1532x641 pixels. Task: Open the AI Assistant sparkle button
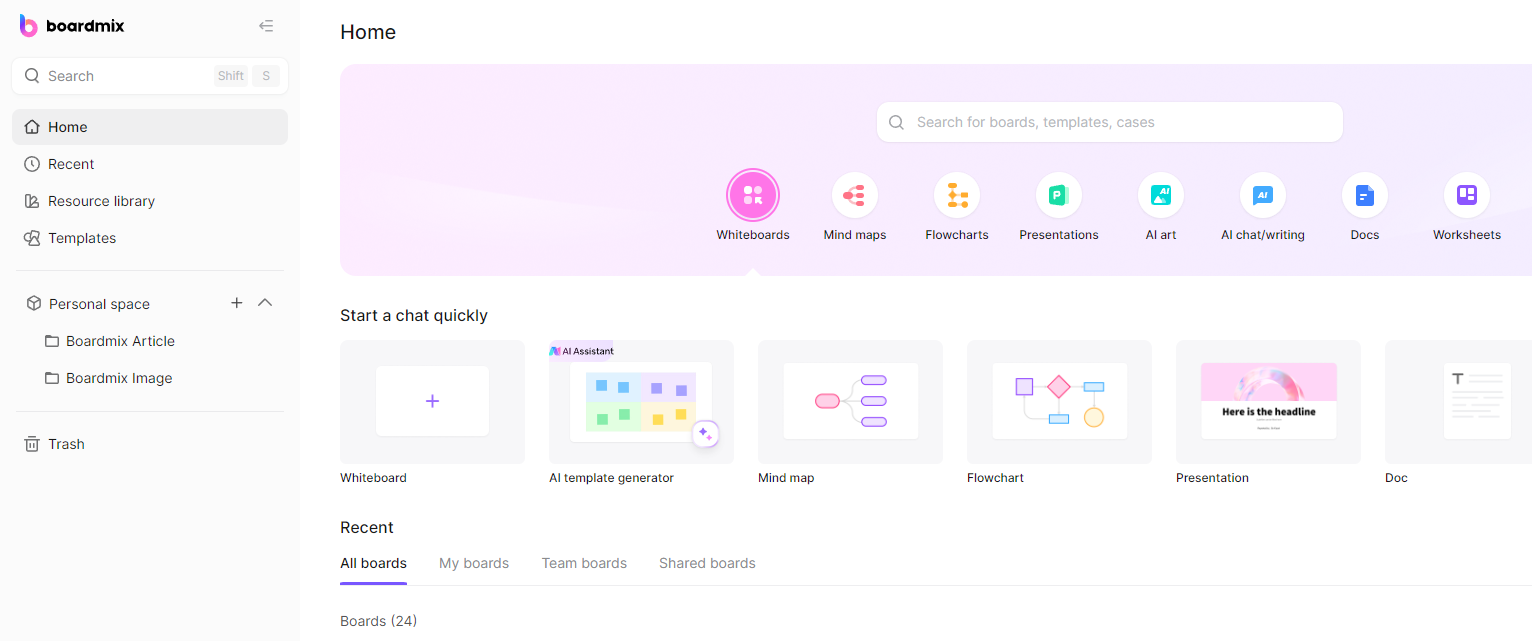(706, 433)
